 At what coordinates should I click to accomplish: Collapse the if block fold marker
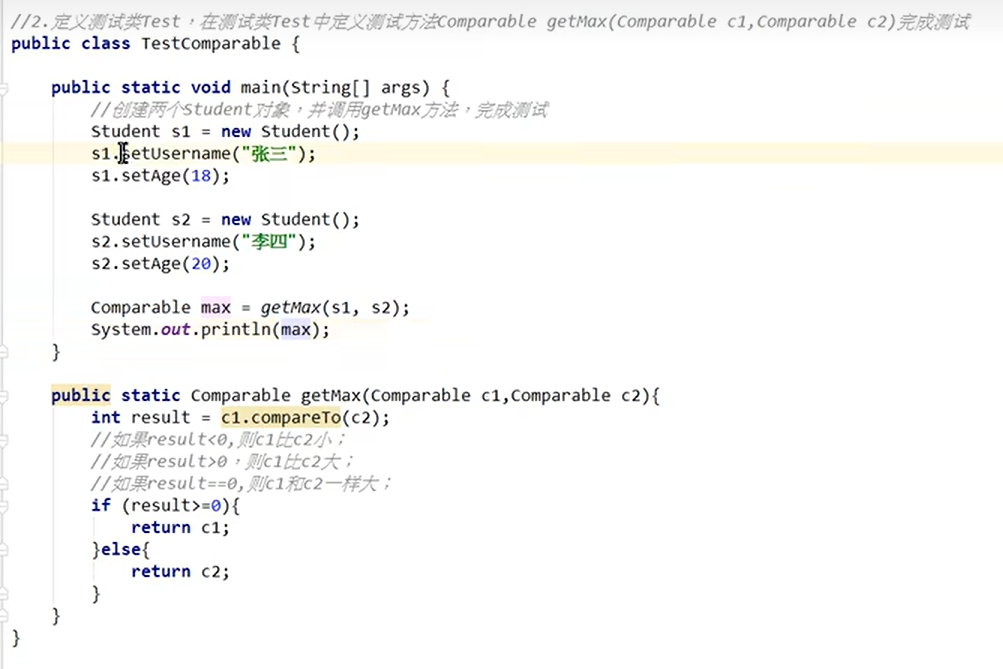(x=3, y=506)
